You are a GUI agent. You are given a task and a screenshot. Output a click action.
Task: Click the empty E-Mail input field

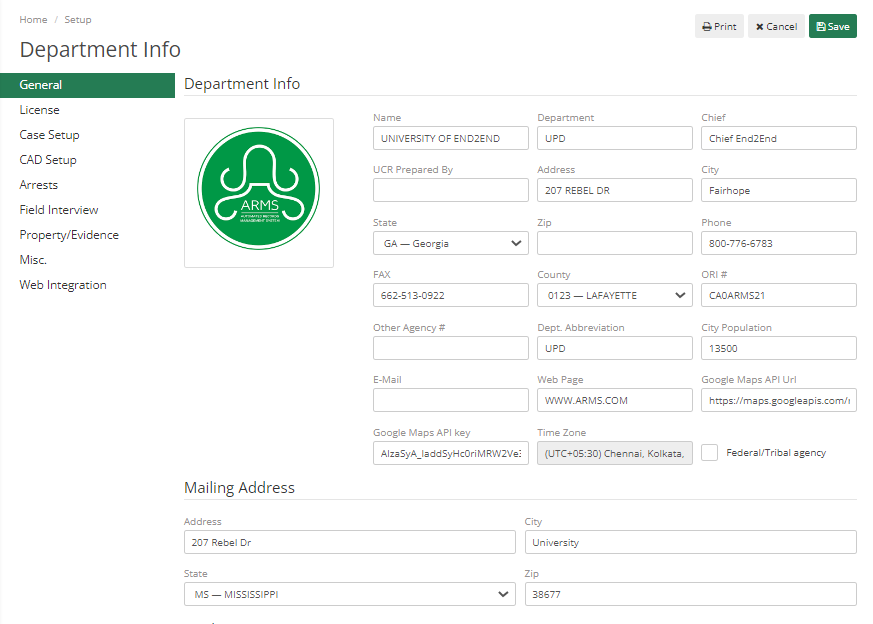tap(450, 400)
